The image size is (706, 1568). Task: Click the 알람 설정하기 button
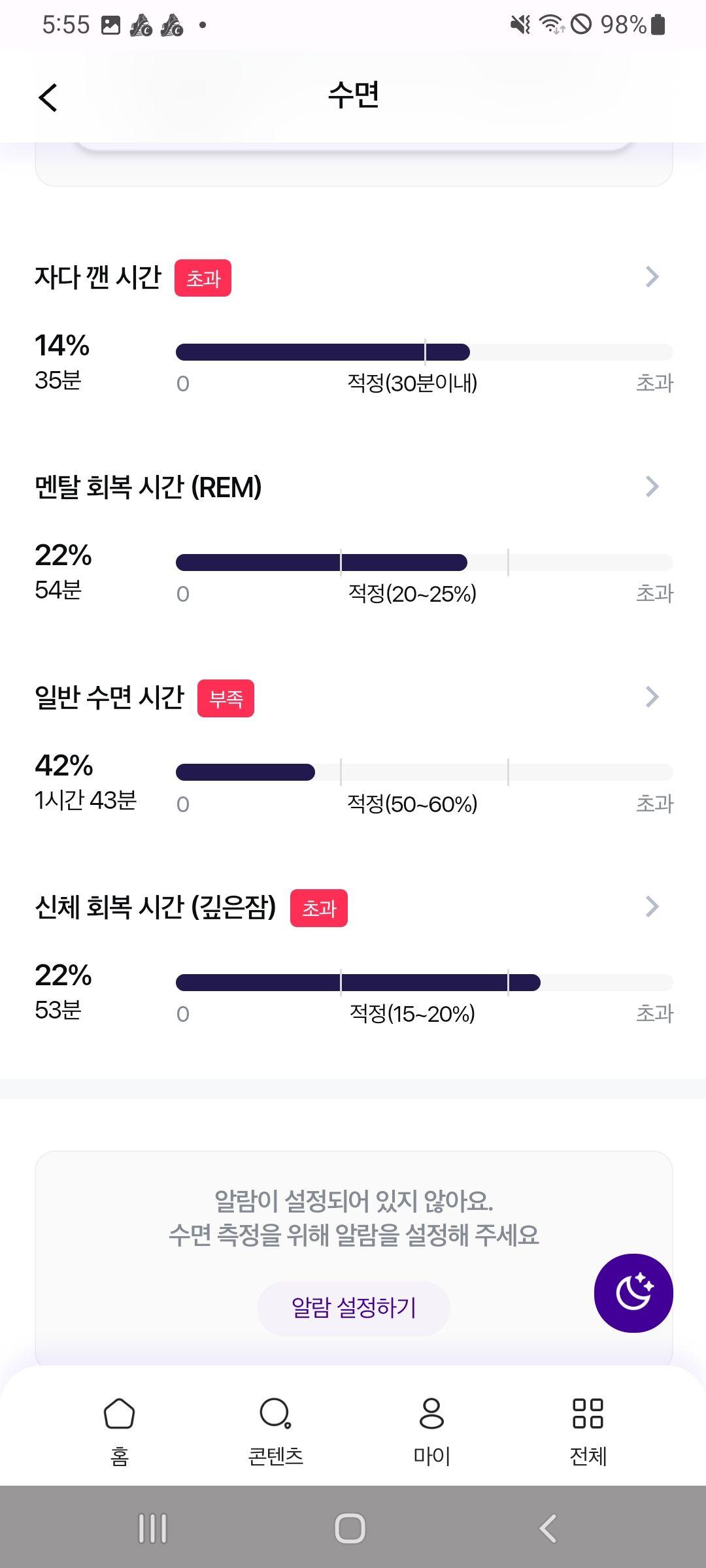point(354,1308)
